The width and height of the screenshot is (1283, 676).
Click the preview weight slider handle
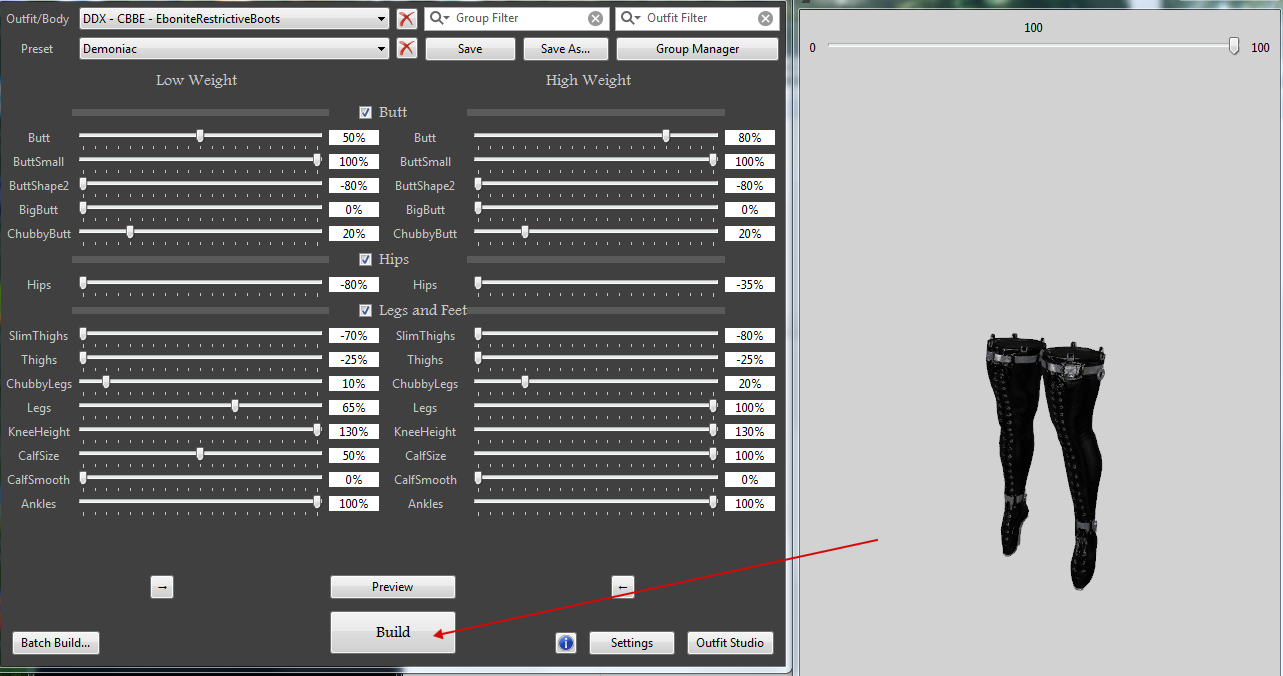[1234, 46]
